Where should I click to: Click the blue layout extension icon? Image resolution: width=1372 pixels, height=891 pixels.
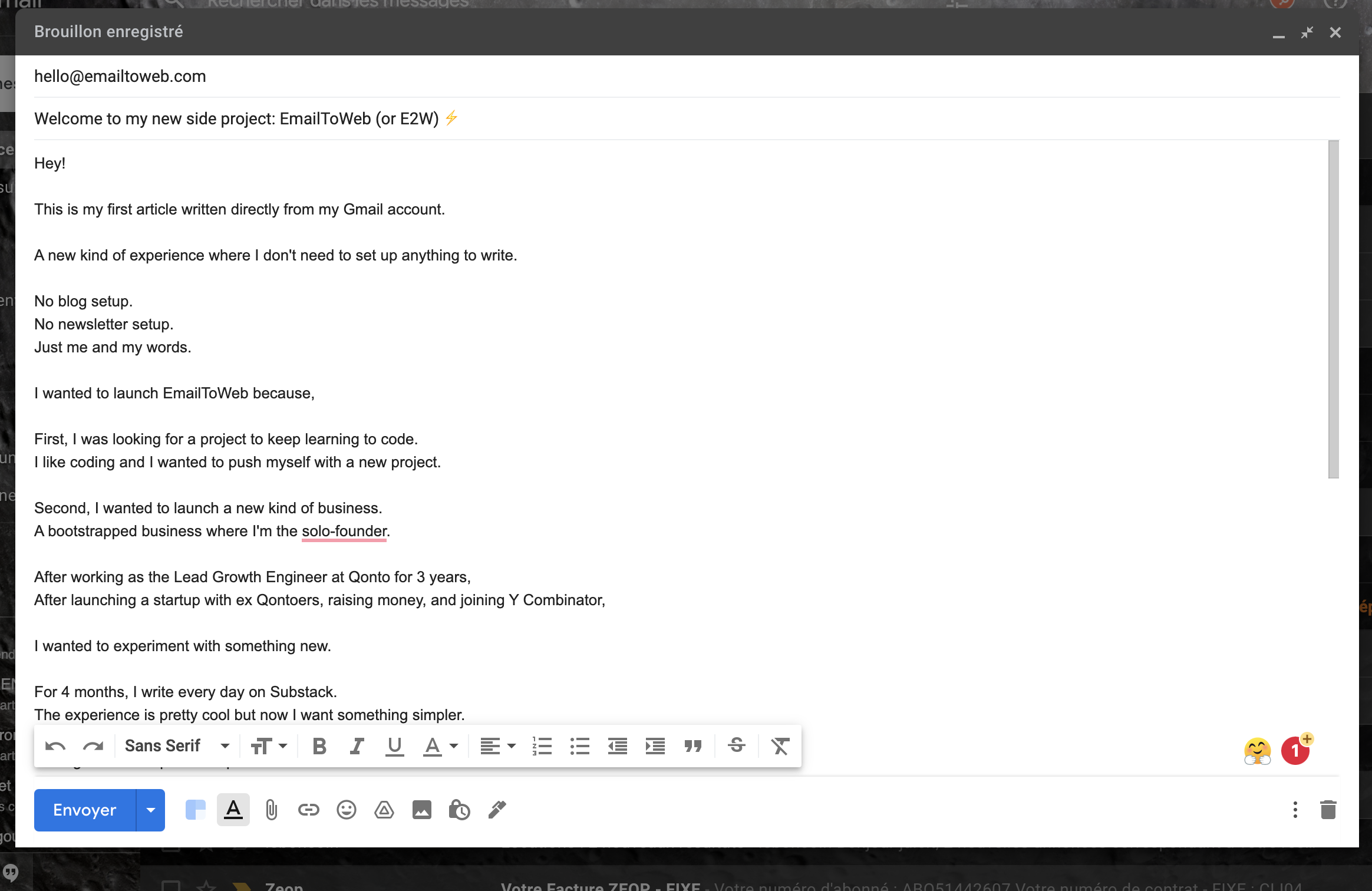pyautogui.click(x=195, y=810)
